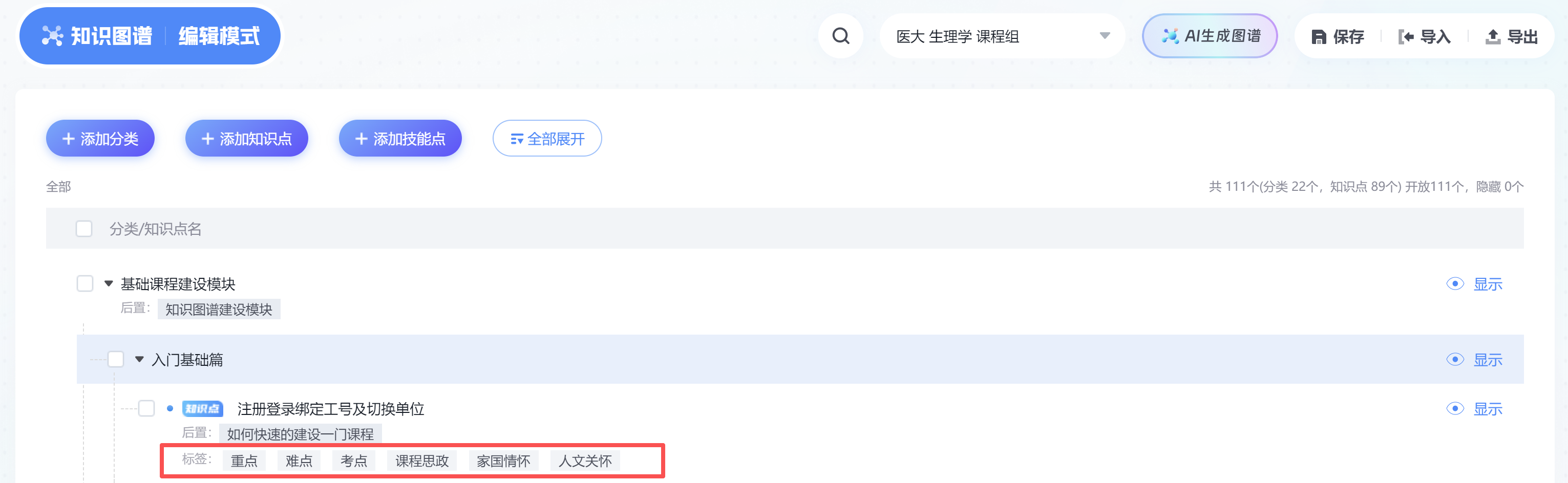Click the 知识图谱 network logo icon

click(52, 35)
